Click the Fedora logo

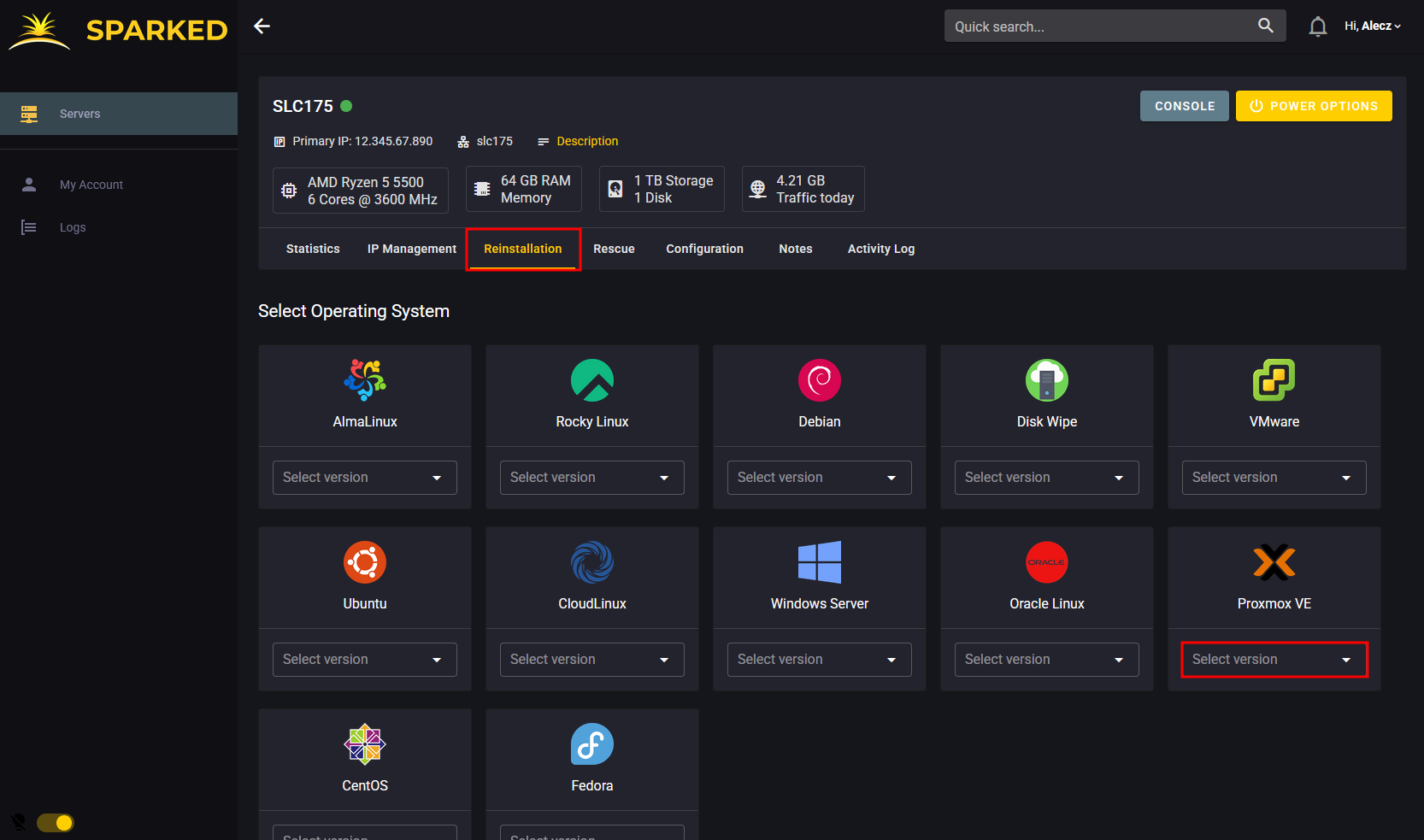point(592,744)
